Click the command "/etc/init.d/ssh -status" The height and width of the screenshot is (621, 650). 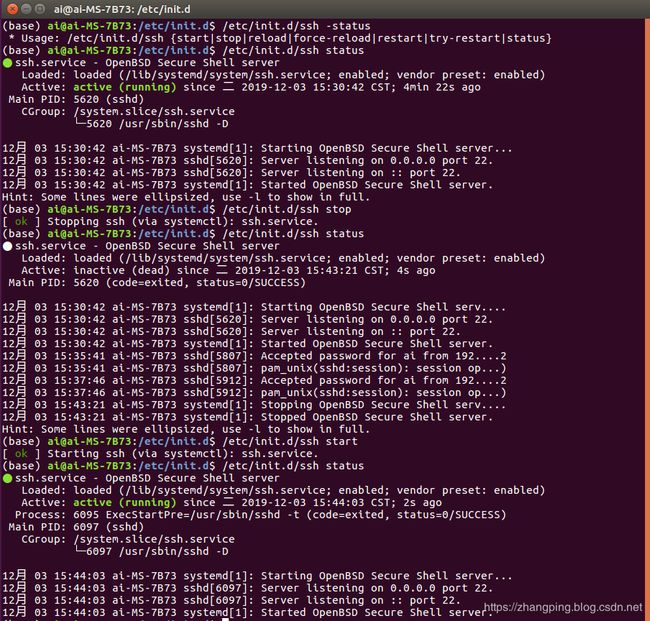(x=296, y=26)
